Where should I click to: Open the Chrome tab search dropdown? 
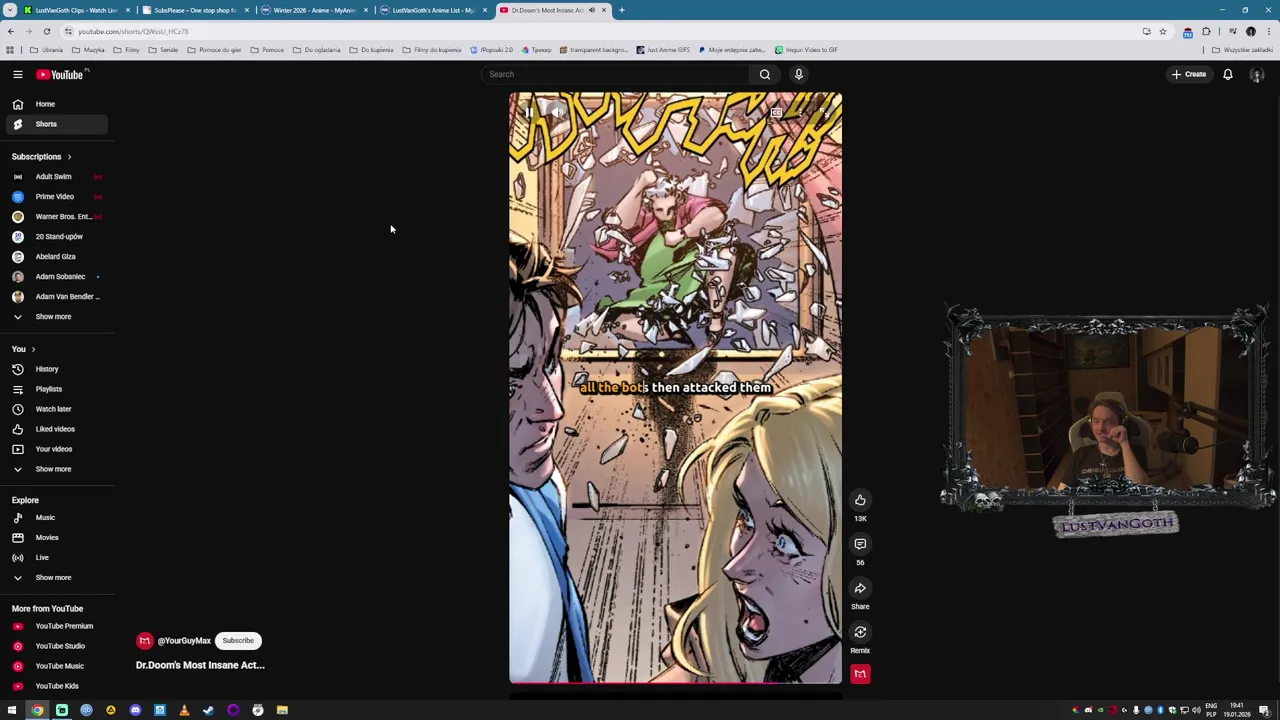tap(9, 10)
